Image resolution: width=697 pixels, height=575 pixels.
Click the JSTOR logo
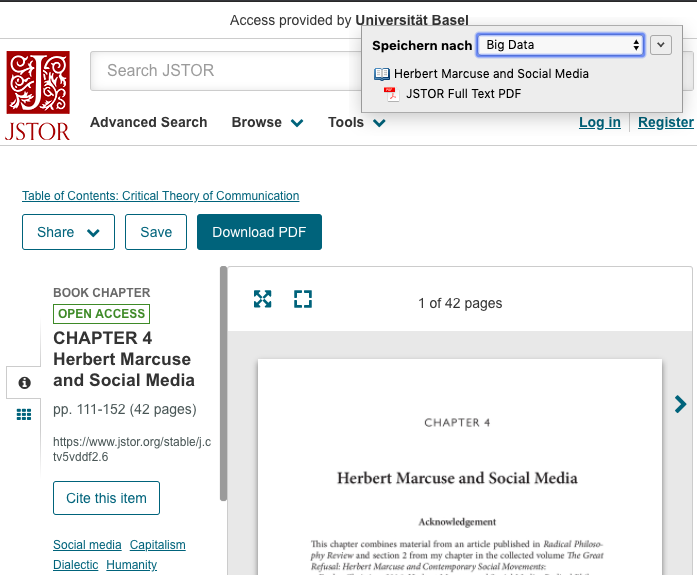pos(38,96)
